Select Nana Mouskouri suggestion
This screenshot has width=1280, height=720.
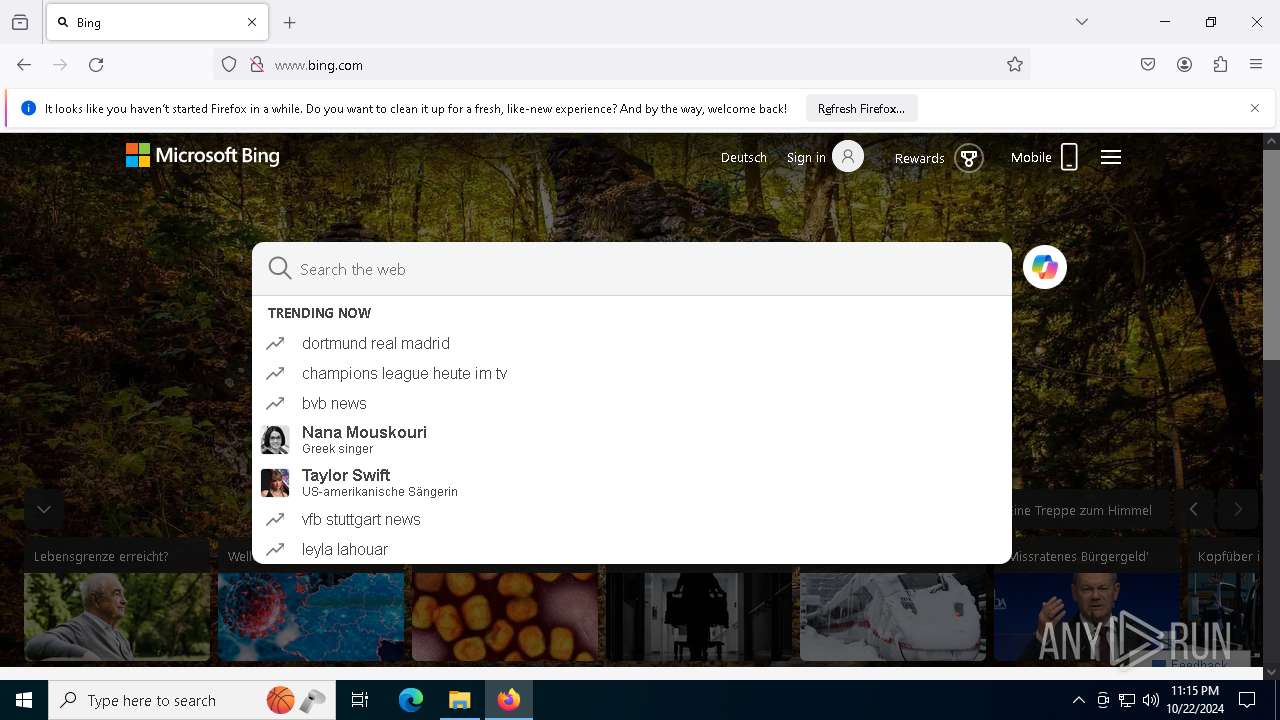pos(632,440)
